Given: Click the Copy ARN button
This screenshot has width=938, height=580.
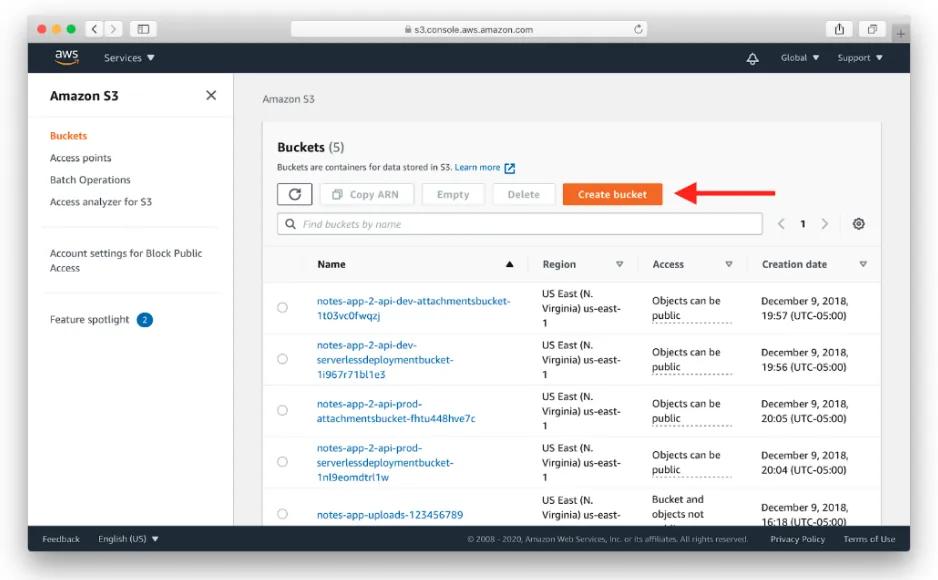Looking at the screenshot, I should tap(366, 194).
